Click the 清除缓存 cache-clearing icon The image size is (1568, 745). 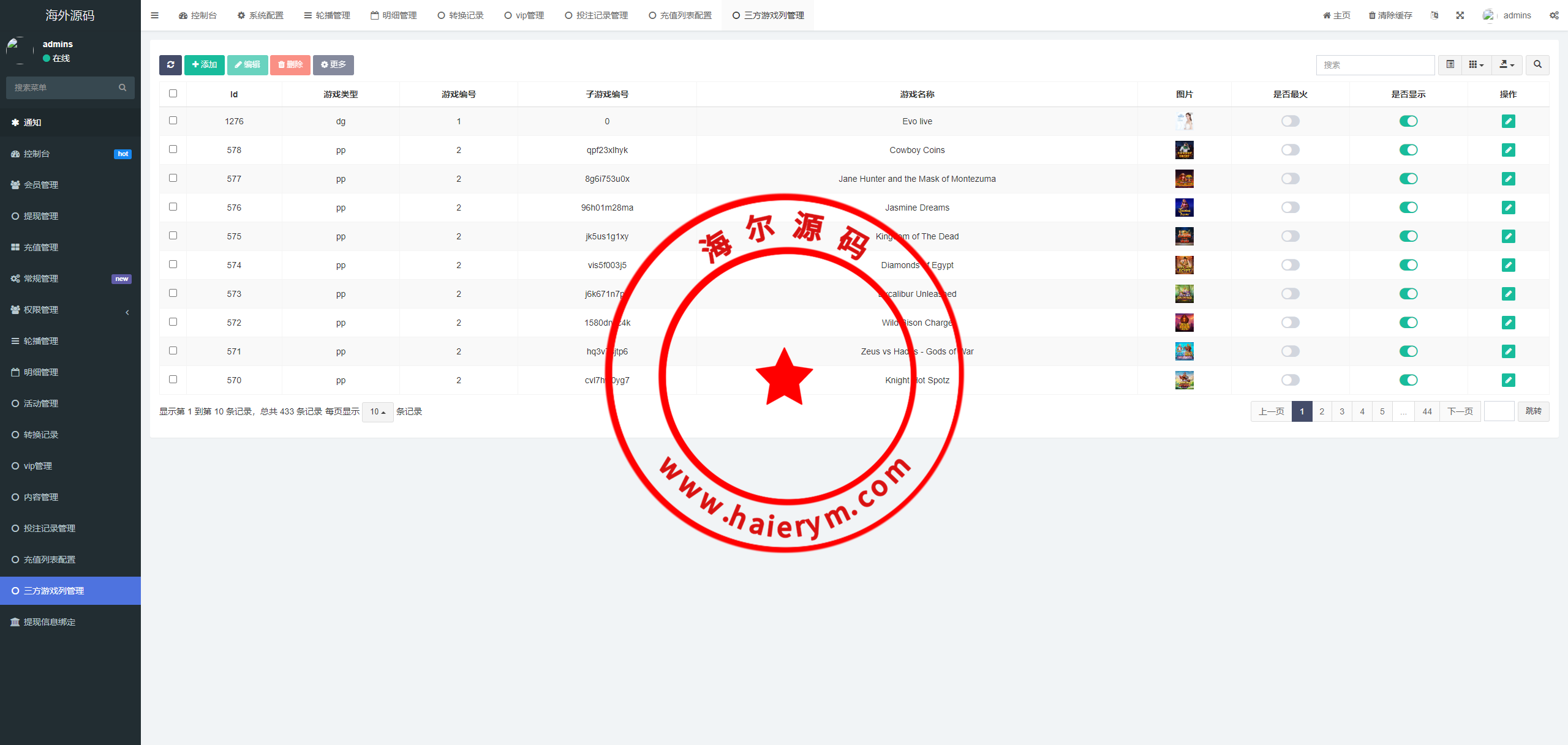[x=1390, y=15]
